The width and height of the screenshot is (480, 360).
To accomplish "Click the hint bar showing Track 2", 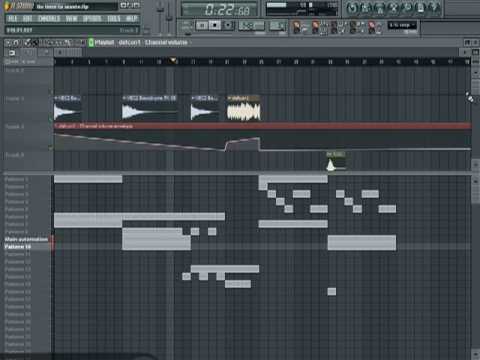I will (72, 30).
